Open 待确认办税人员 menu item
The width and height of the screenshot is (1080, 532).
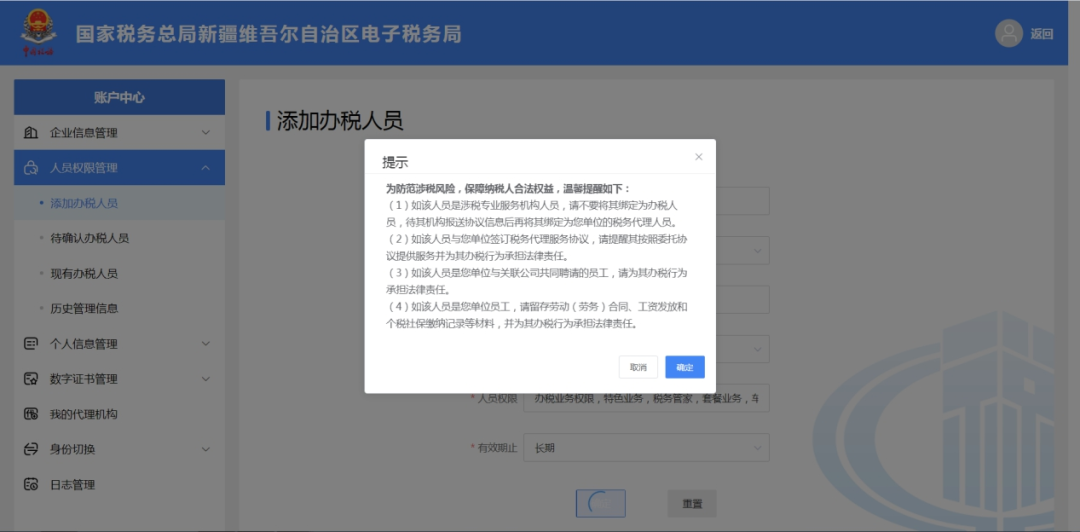[119, 238]
